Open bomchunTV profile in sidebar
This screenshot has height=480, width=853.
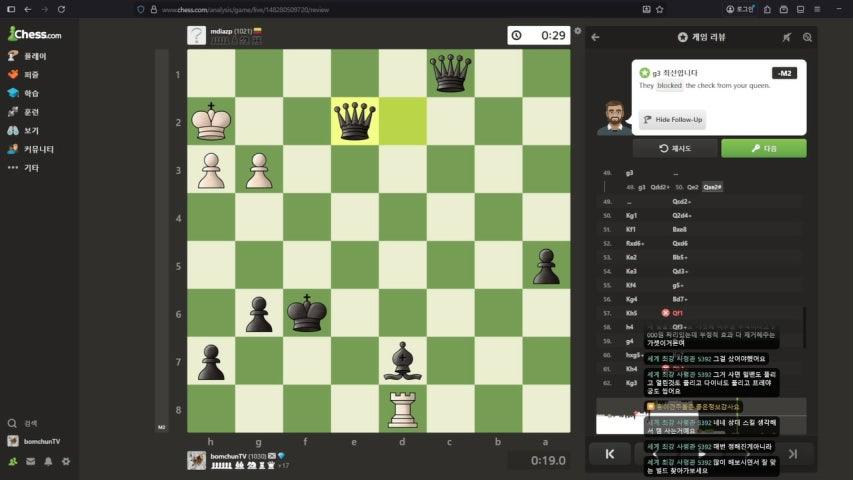click(34, 441)
